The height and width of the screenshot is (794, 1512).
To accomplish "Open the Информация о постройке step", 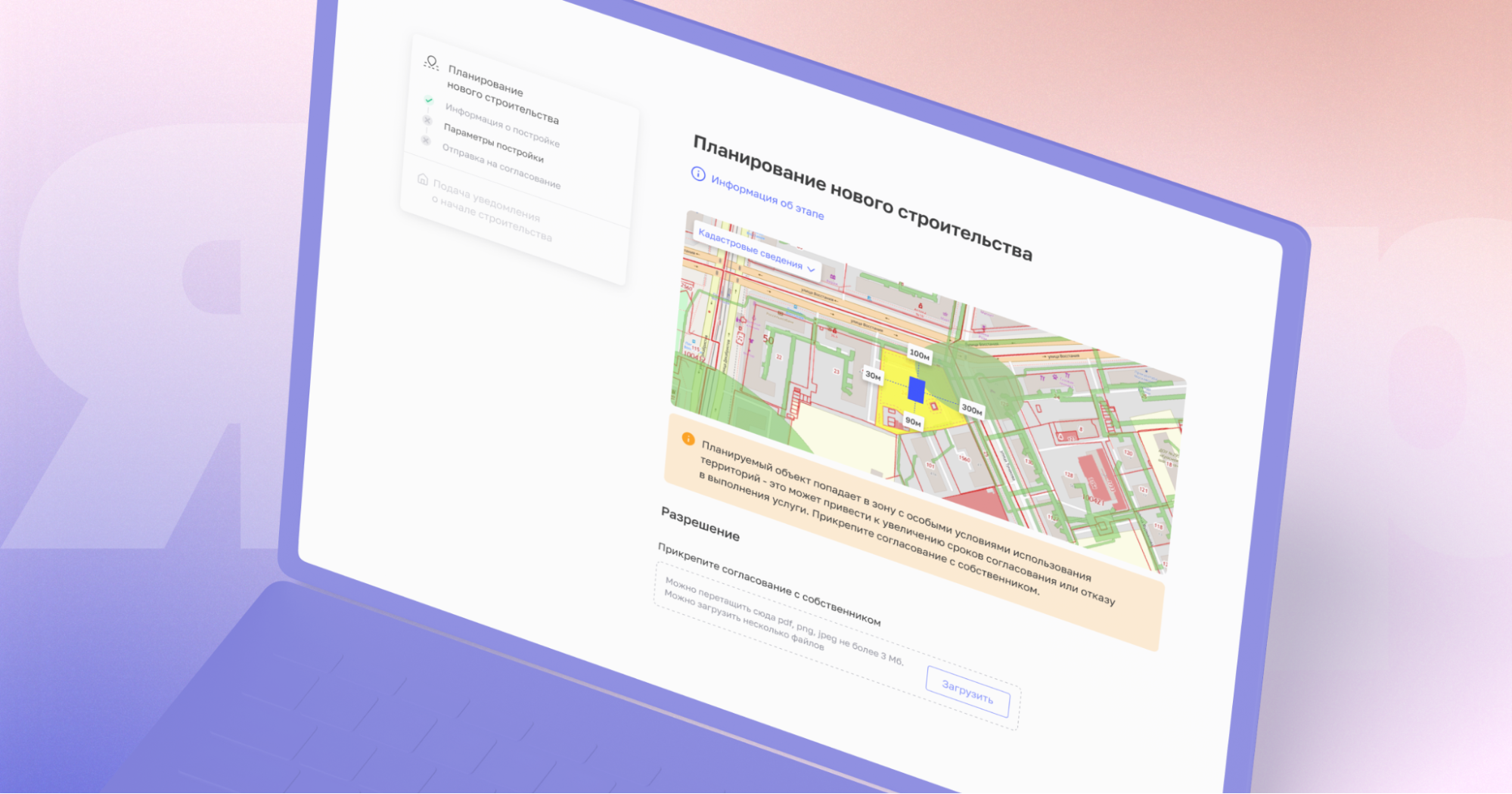I will (x=502, y=125).
